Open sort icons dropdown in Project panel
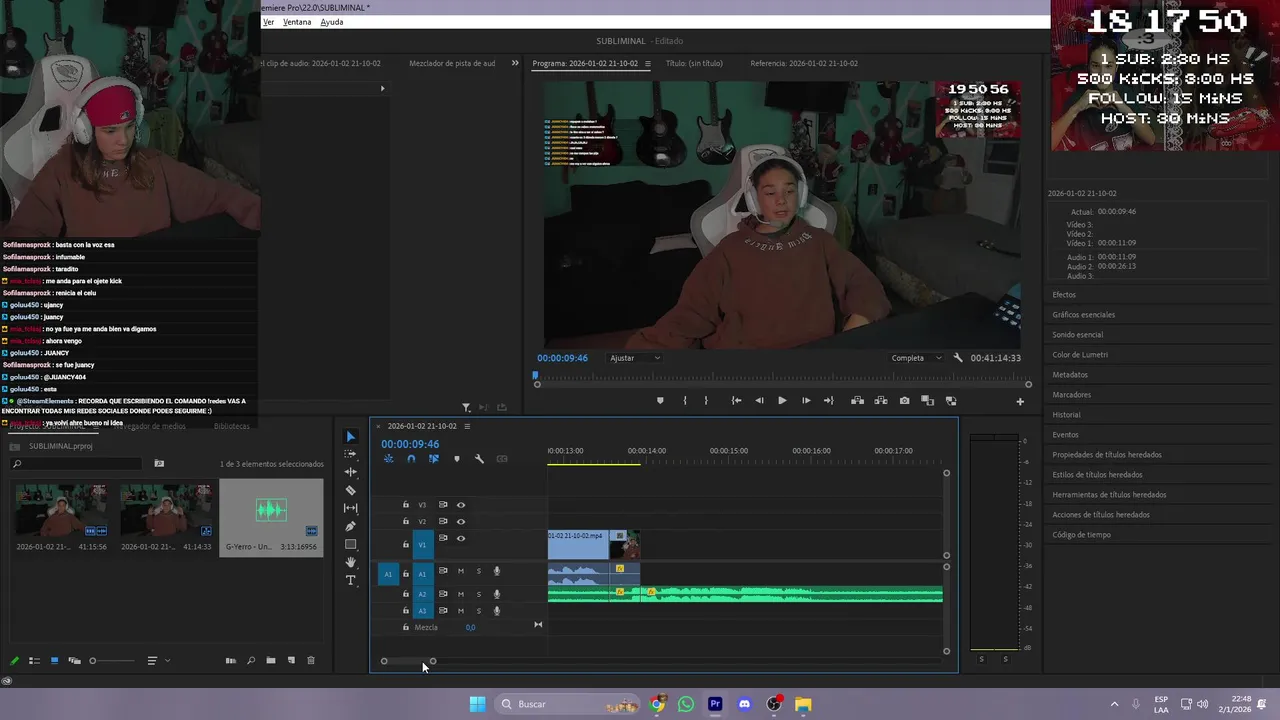This screenshot has width=1280, height=720. tap(157, 661)
